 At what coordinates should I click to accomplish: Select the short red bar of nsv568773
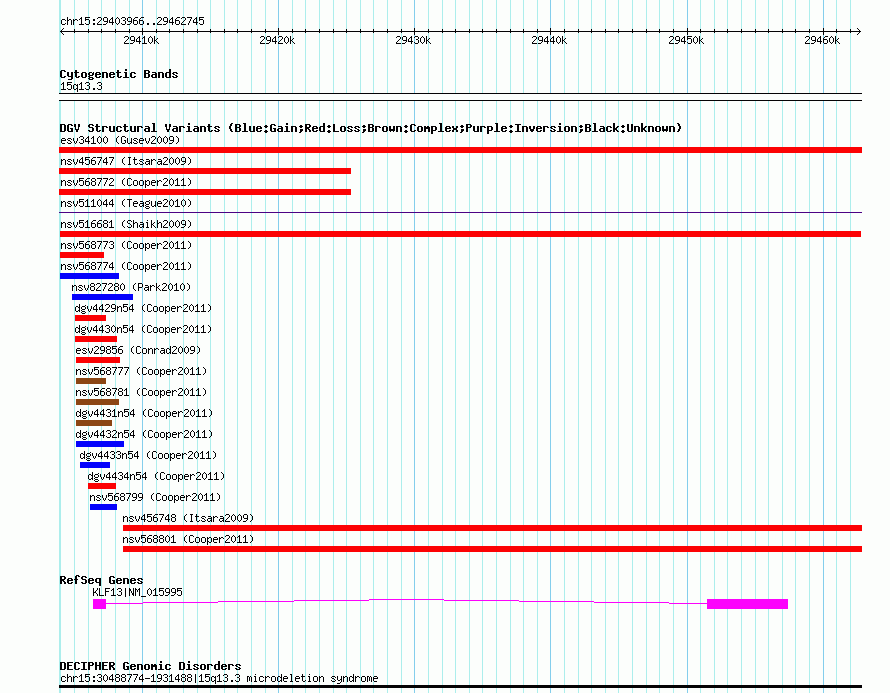click(82, 255)
